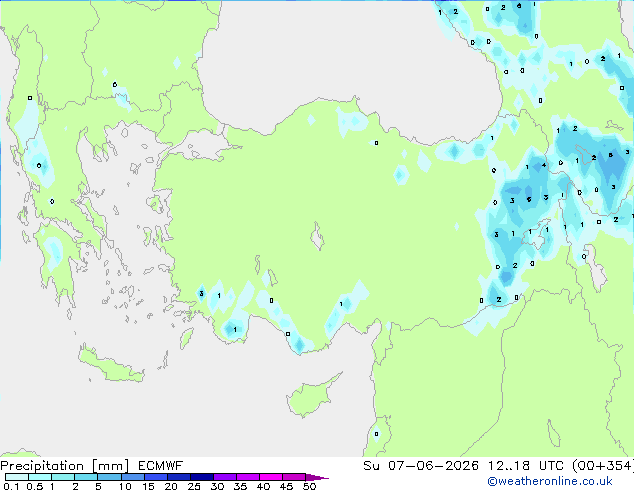Select the 5–10 mm legend color swatch
The width and height of the screenshot is (634, 490).
(109, 477)
